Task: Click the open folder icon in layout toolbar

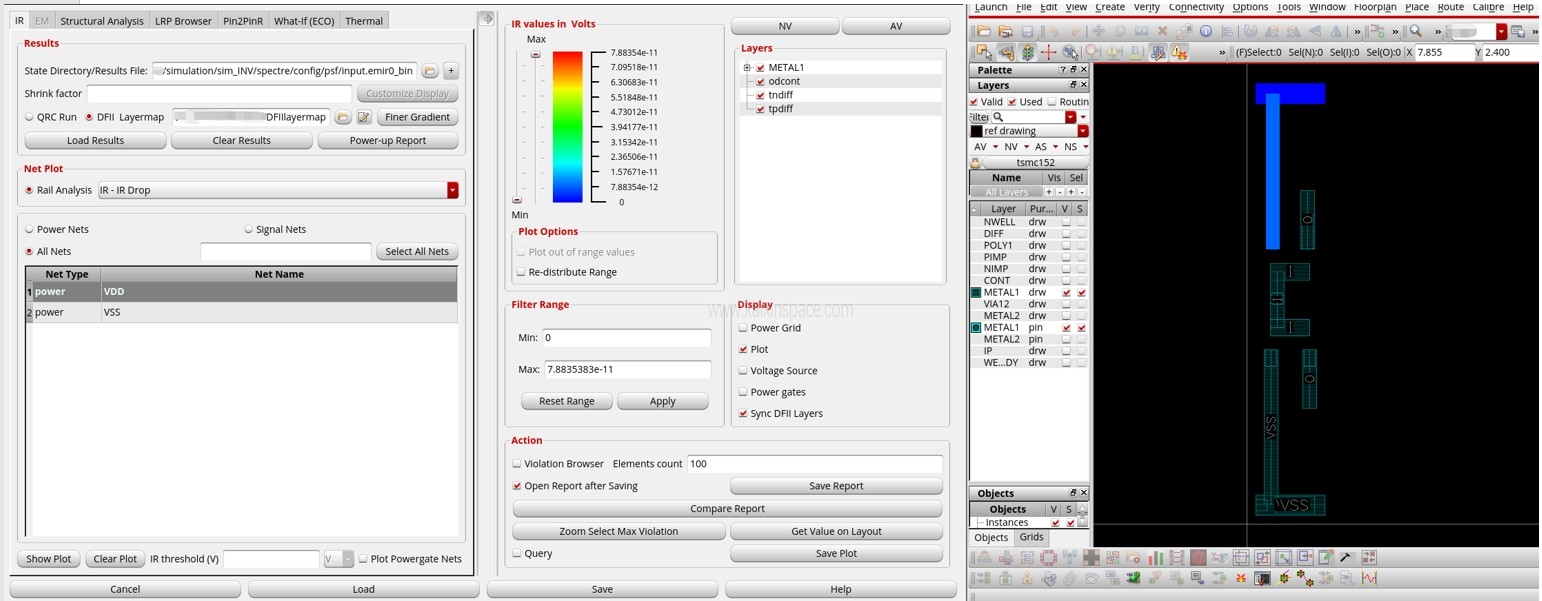Action: point(983,32)
